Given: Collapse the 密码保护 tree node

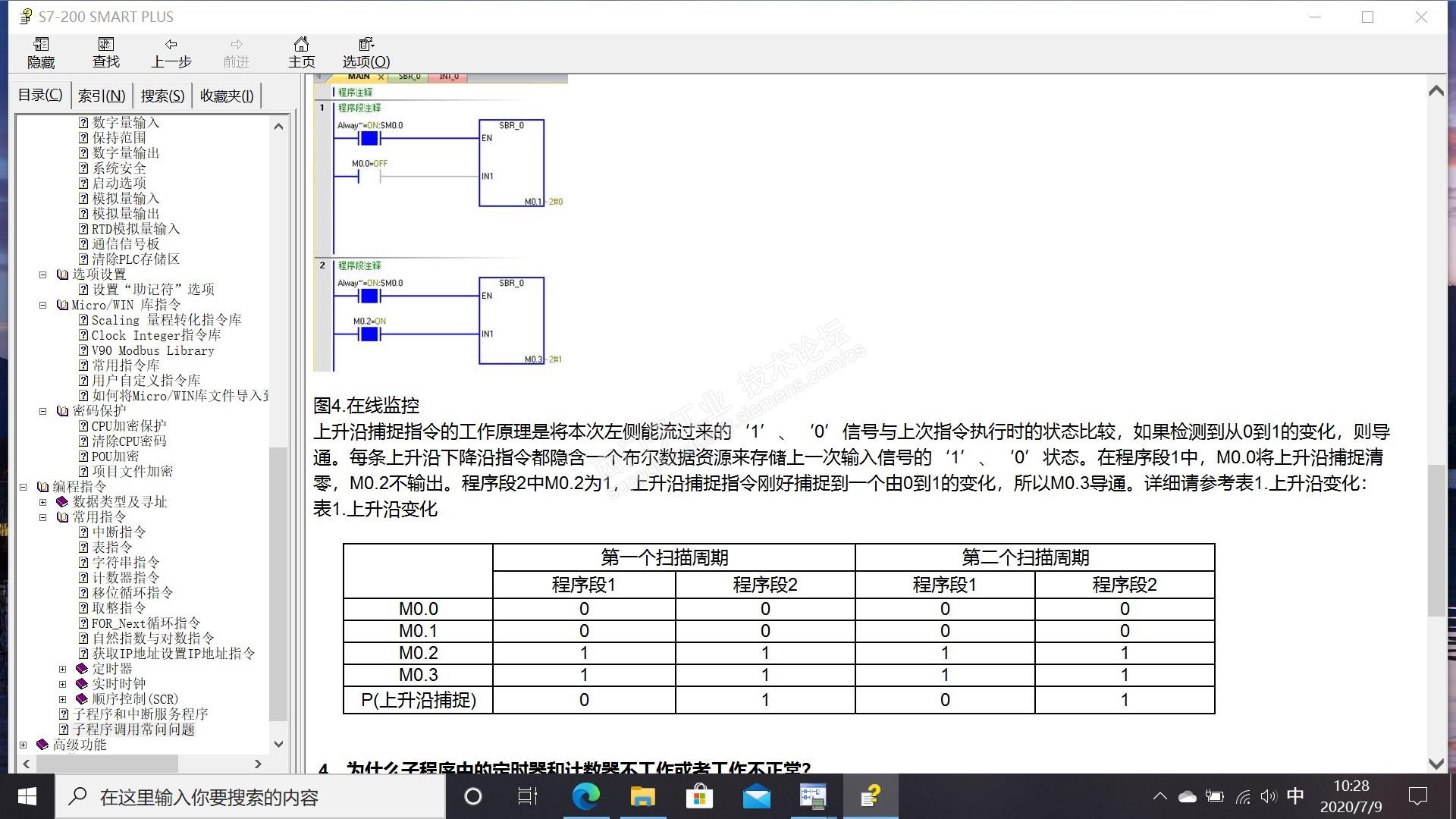Looking at the screenshot, I should pyautogui.click(x=43, y=411).
